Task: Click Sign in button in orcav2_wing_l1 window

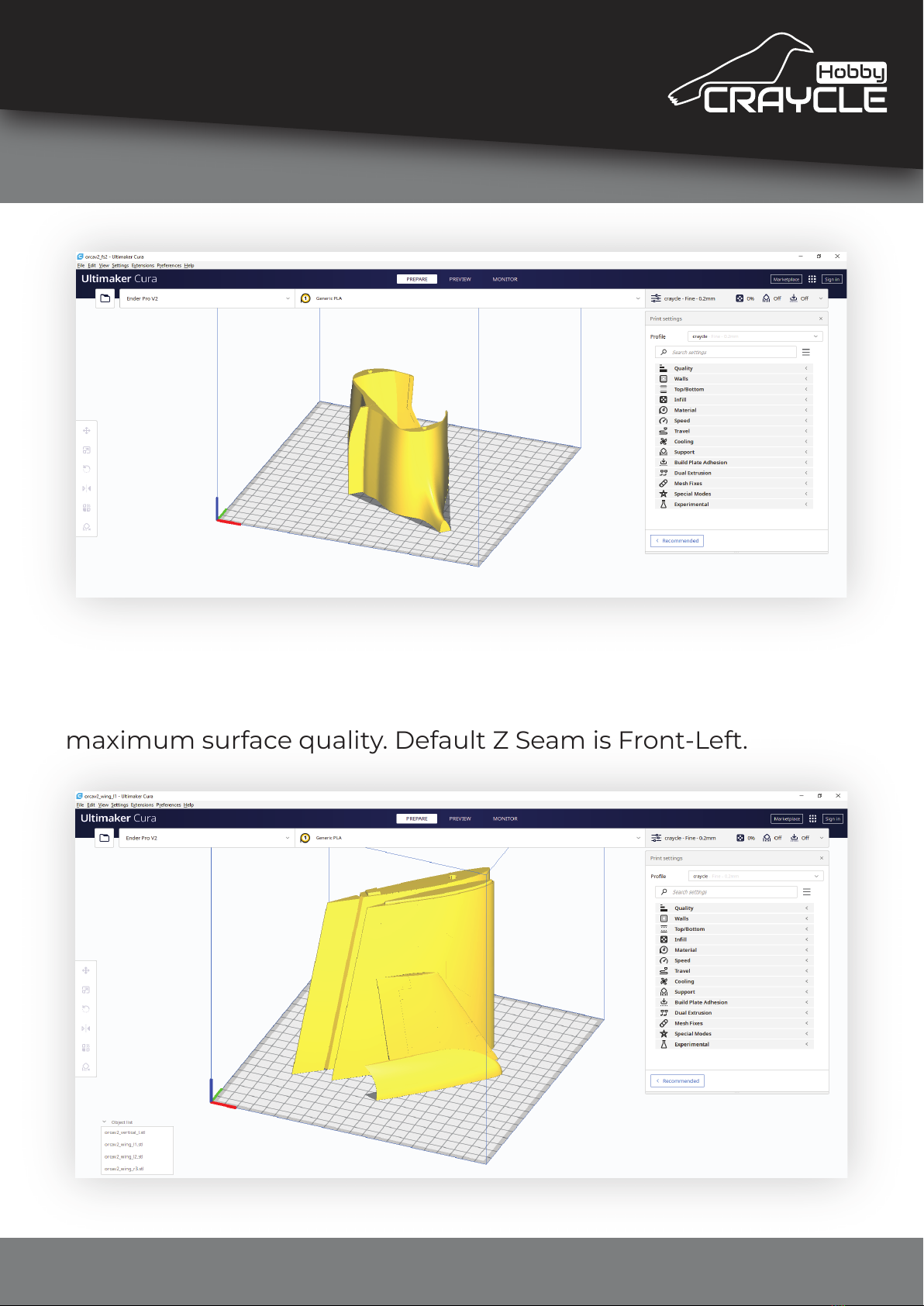Action: click(833, 818)
